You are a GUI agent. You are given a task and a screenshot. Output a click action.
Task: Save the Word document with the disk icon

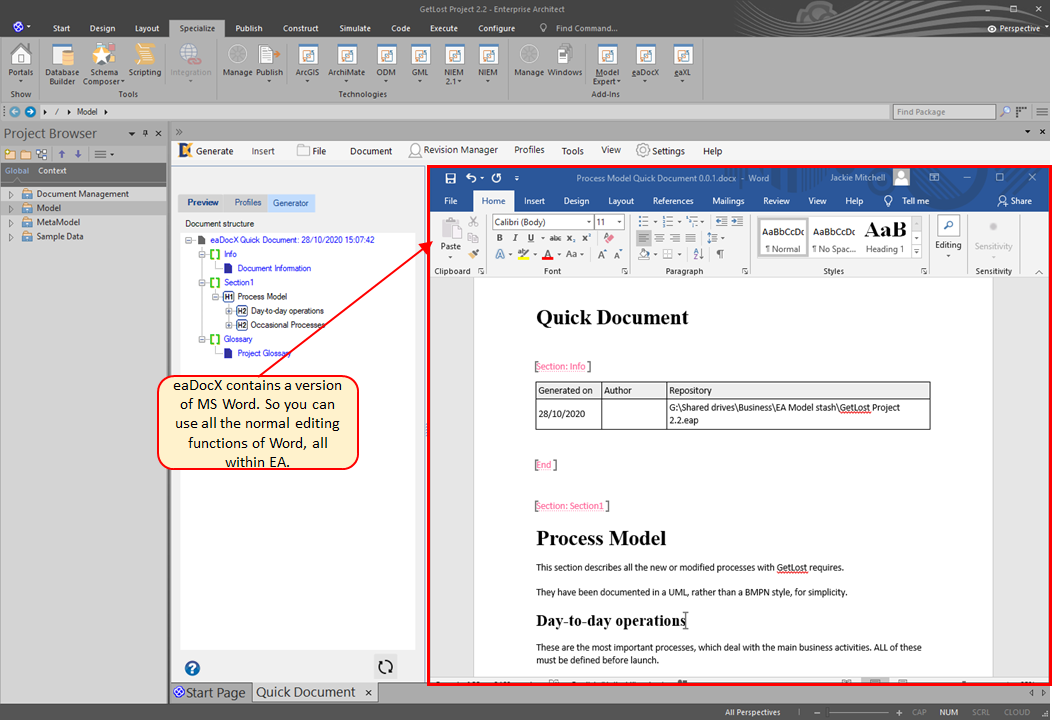pyautogui.click(x=450, y=178)
